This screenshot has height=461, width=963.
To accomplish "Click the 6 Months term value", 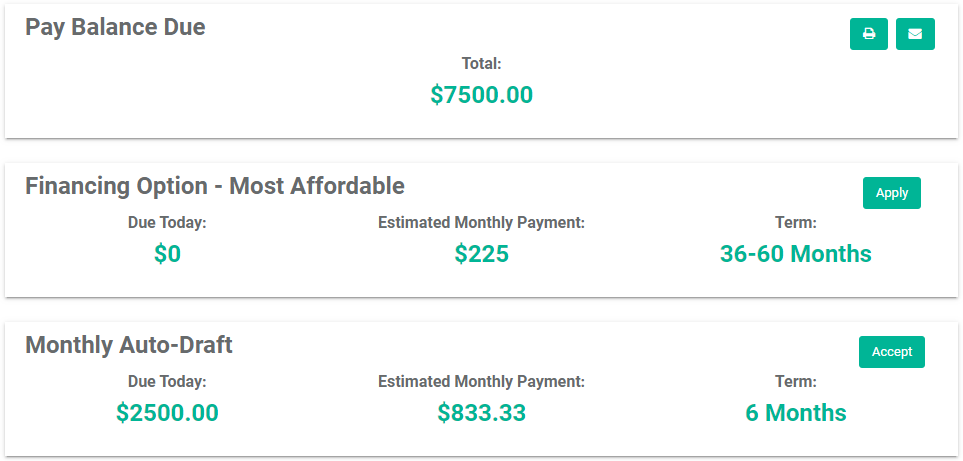I will click(796, 413).
